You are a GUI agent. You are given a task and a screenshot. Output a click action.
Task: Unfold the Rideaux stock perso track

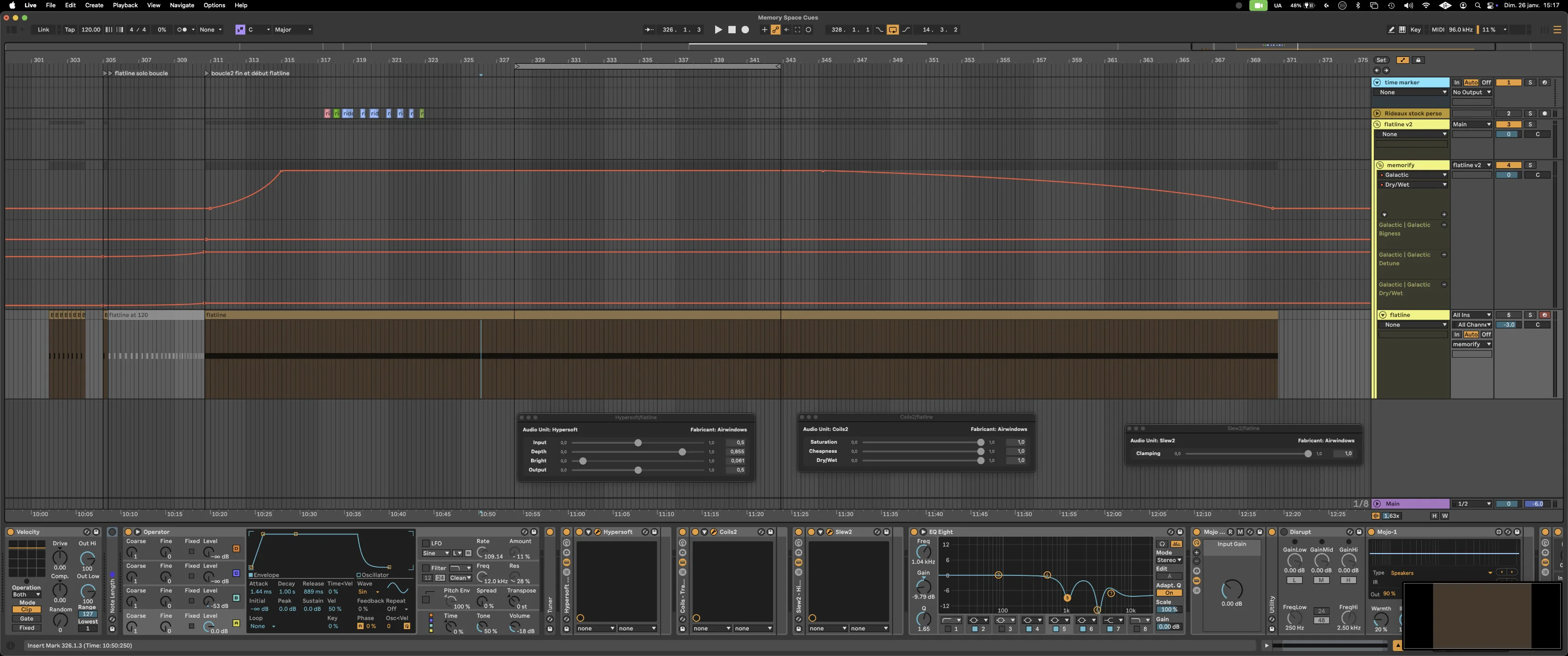pos(1377,113)
